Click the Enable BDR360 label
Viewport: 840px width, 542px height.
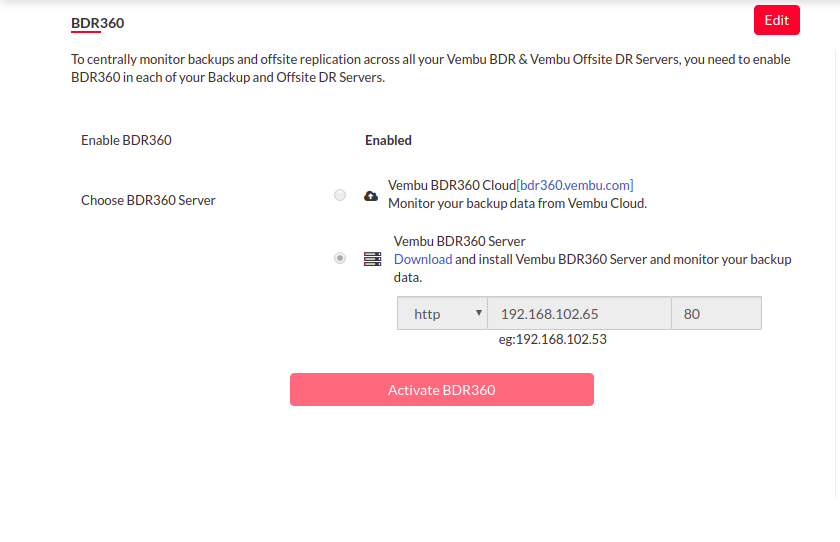(126, 140)
